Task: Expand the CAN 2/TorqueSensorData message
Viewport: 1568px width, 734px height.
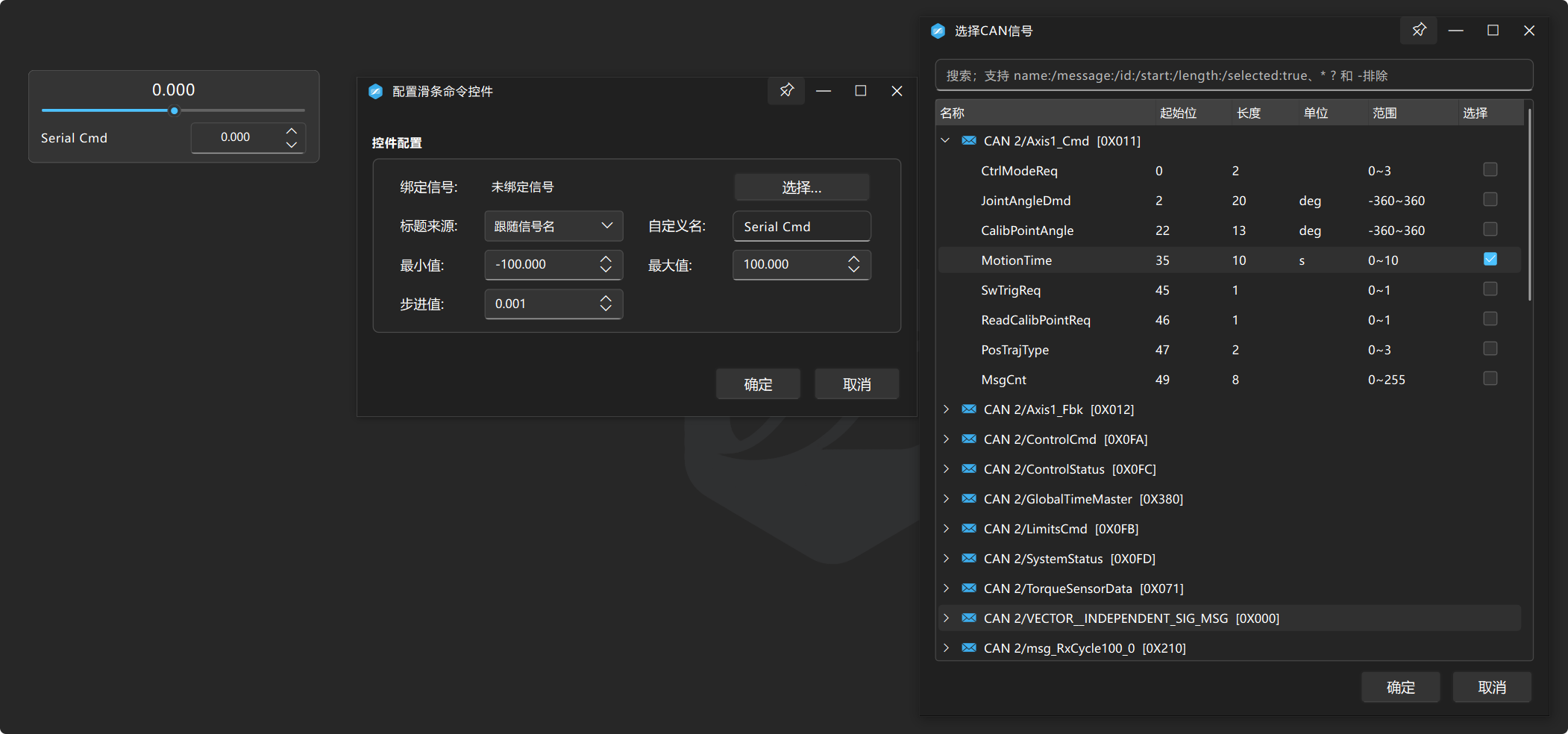Action: coord(946,588)
